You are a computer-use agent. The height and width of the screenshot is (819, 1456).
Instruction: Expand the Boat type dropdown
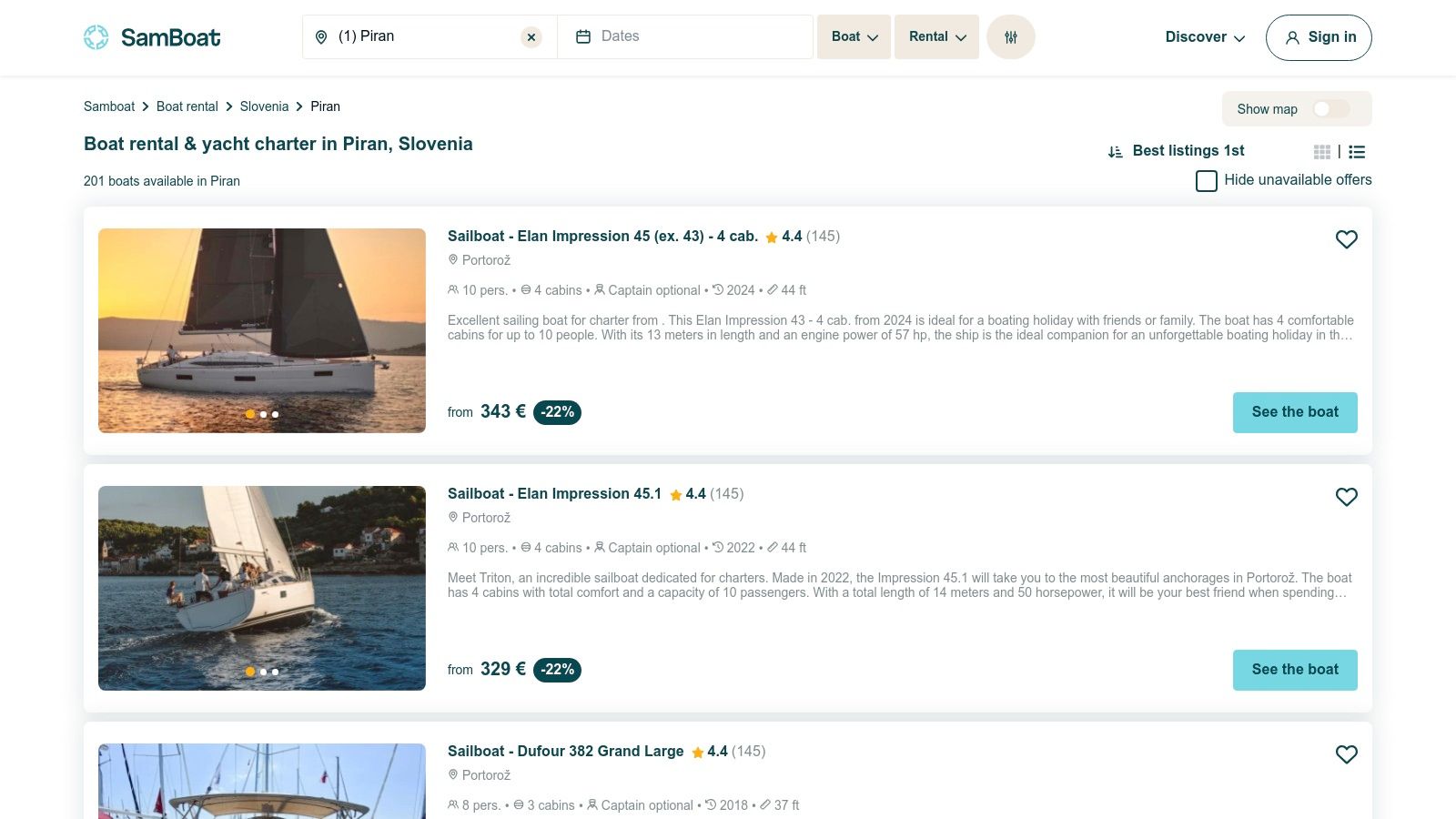(854, 37)
